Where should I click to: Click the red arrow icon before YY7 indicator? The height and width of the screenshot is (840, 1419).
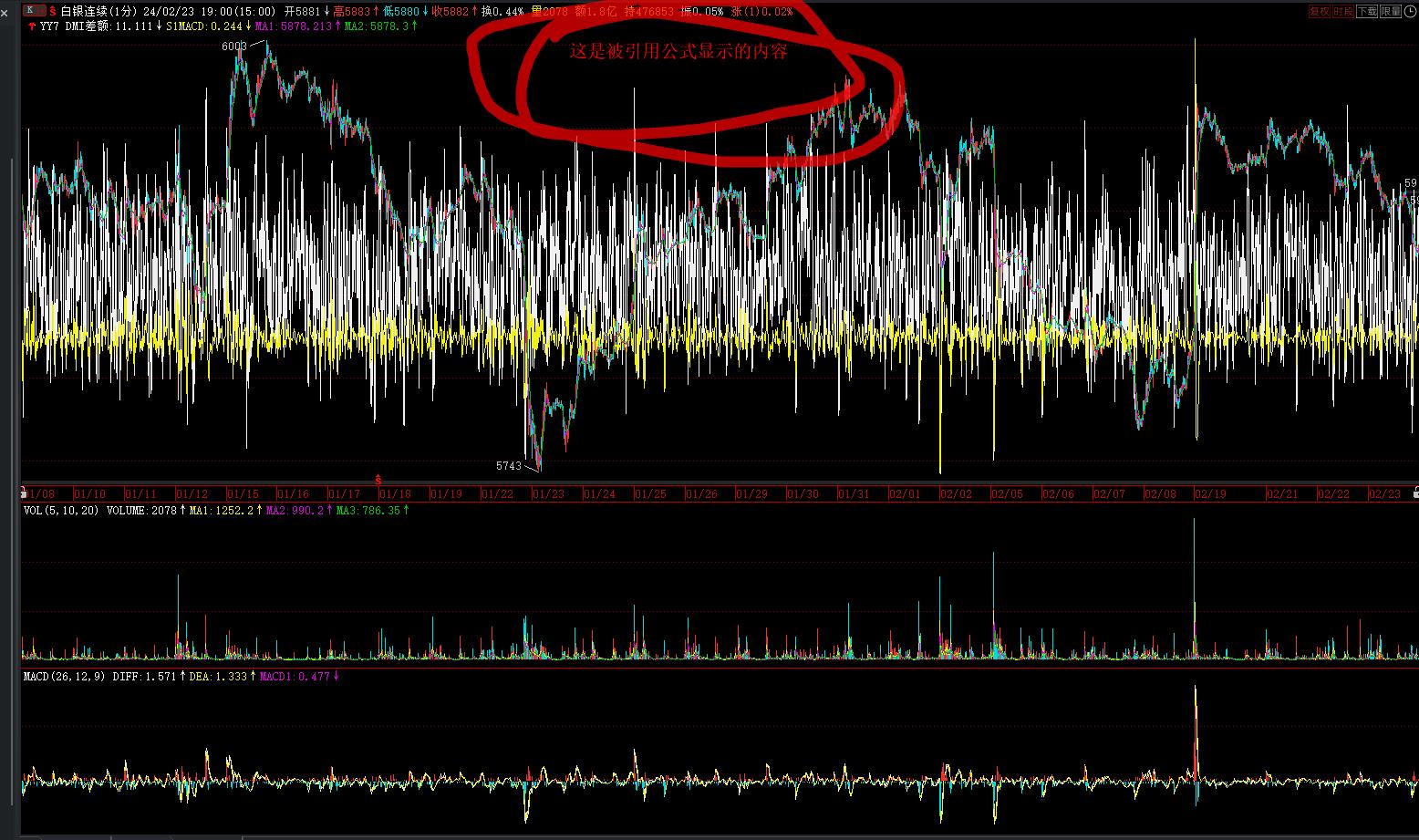(x=33, y=26)
